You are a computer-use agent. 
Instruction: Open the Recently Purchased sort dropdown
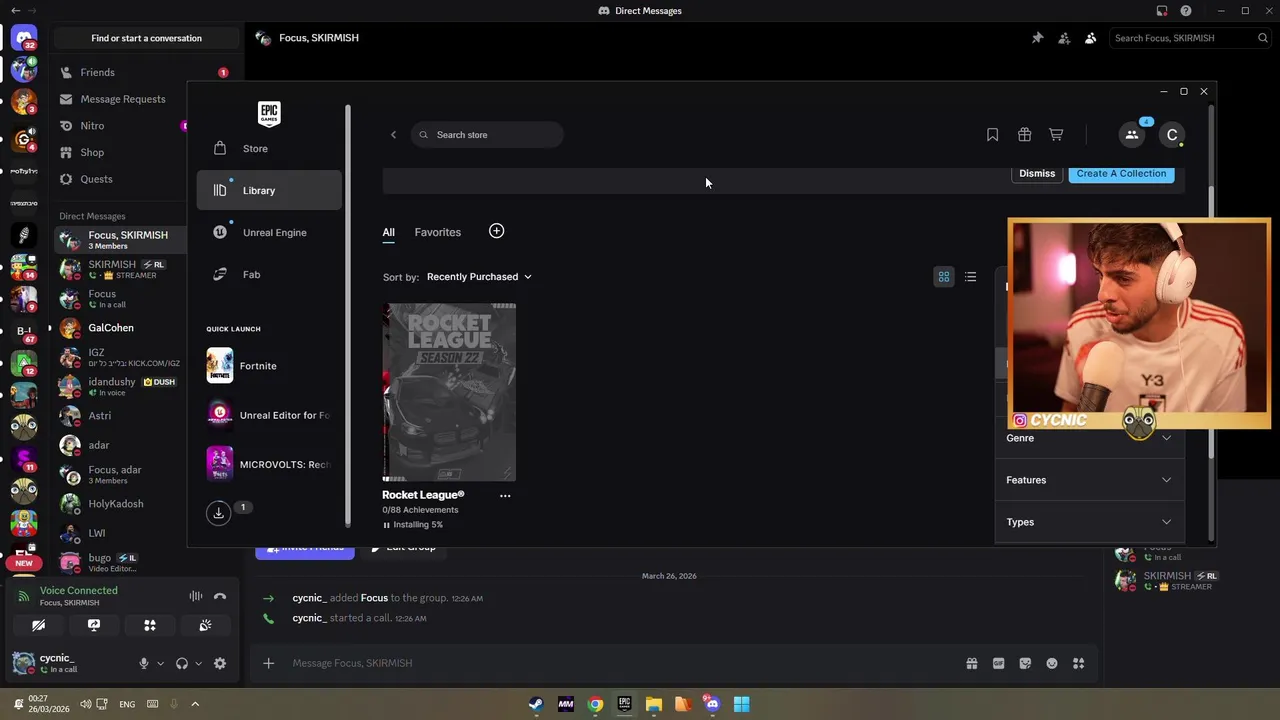click(x=479, y=277)
